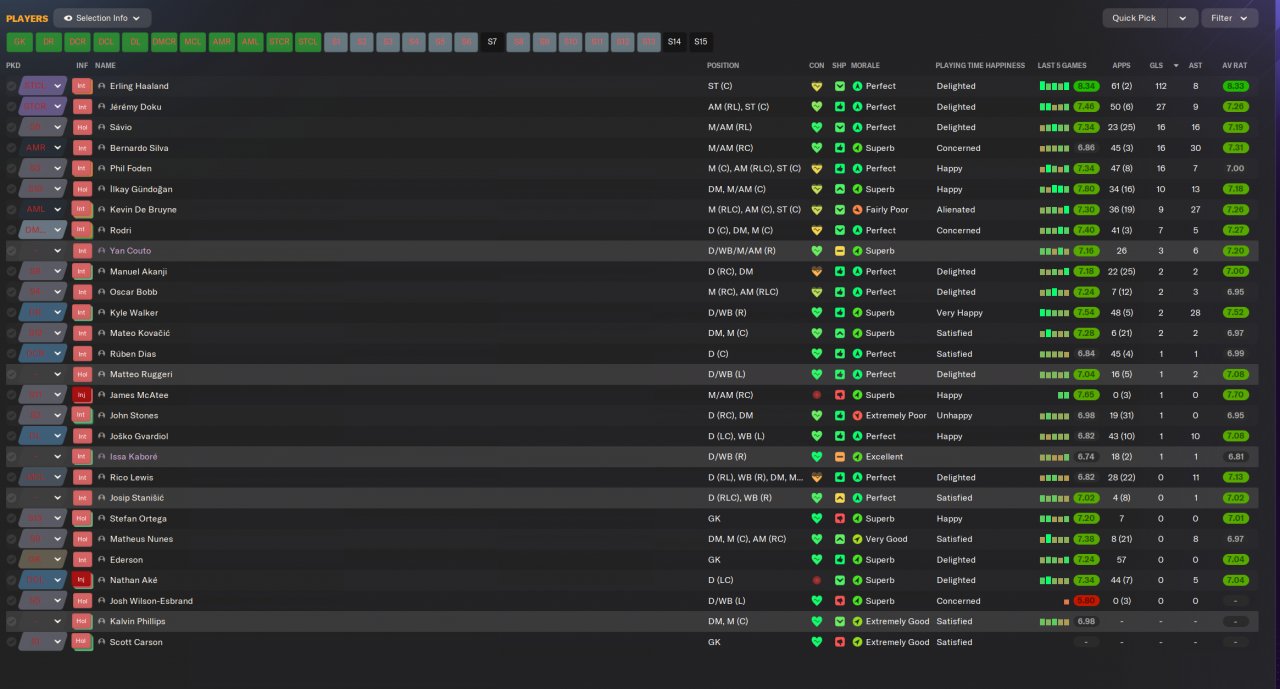The image size is (1280, 689).
Task: Click Erling Haaland's condition heart icon
Action: [817, 86]
